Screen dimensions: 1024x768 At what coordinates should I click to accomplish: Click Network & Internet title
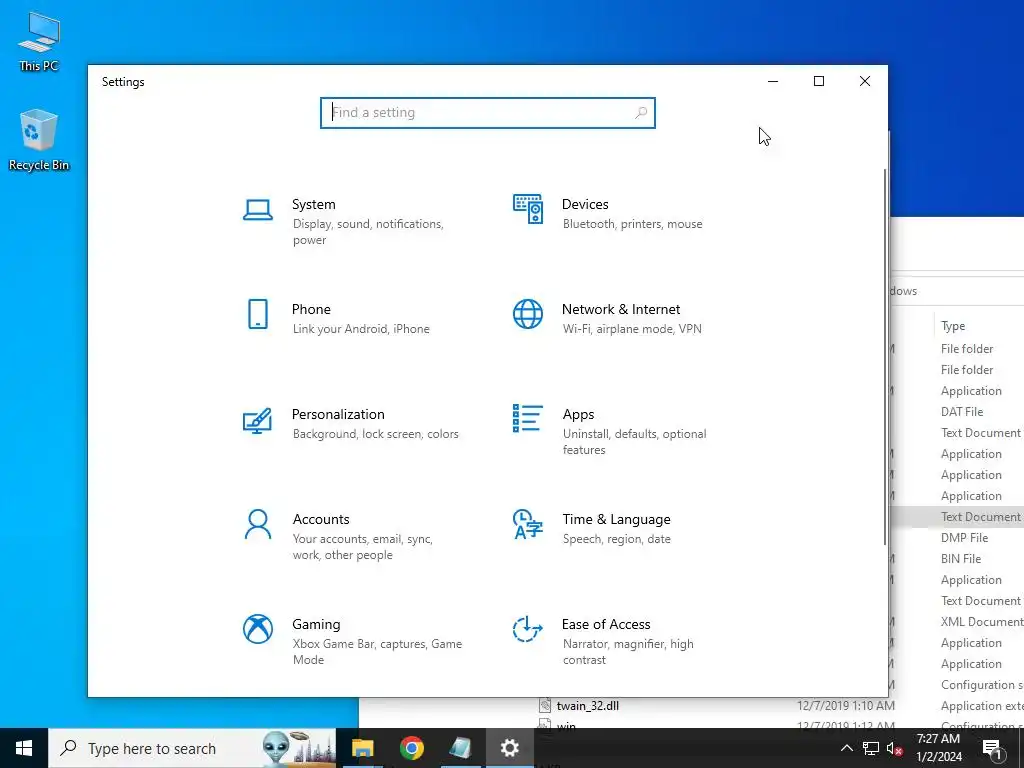coord(621,309)
